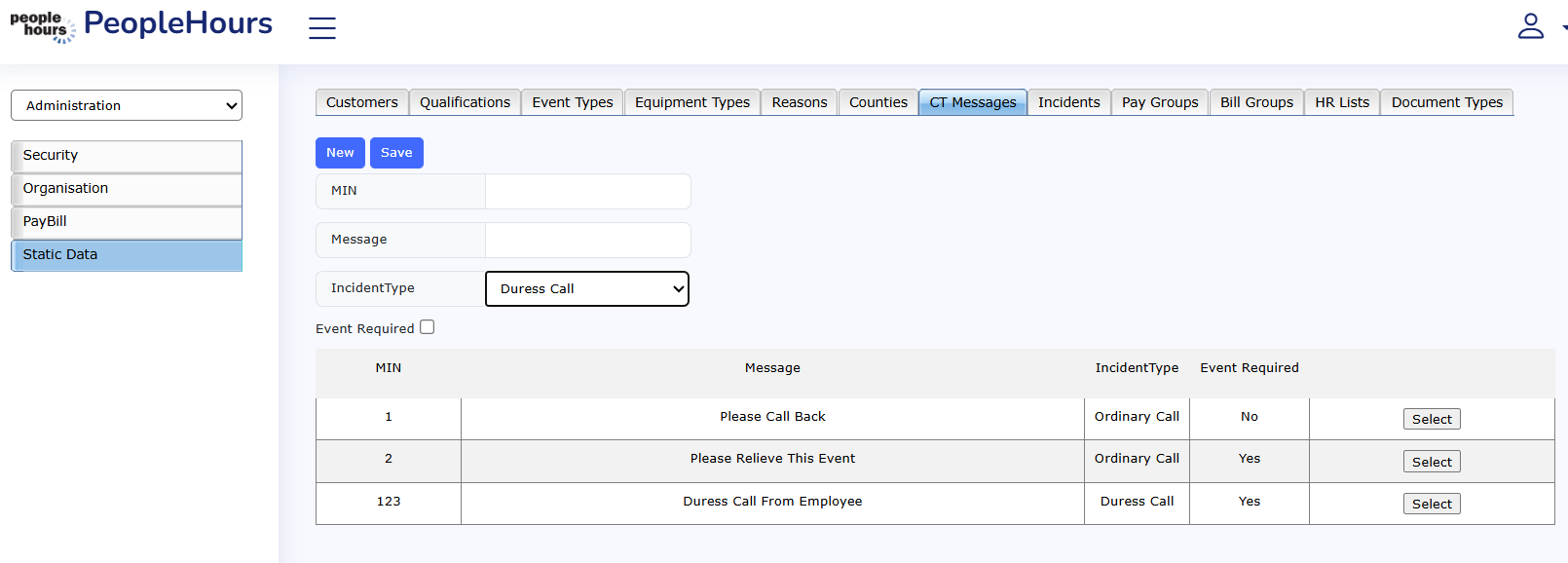Select Organisation in the sidebar
Viewport: 1568px width, 563px height.
(127, 189)
